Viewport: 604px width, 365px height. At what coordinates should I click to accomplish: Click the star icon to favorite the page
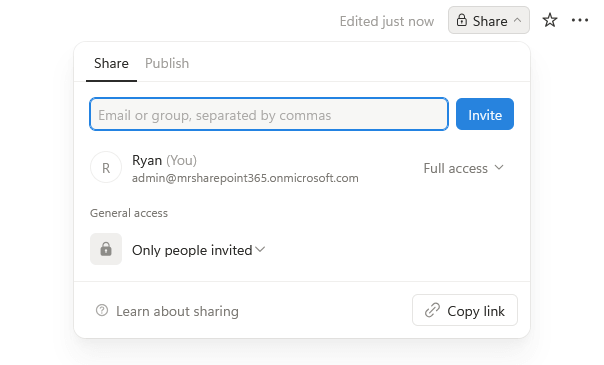550,20
